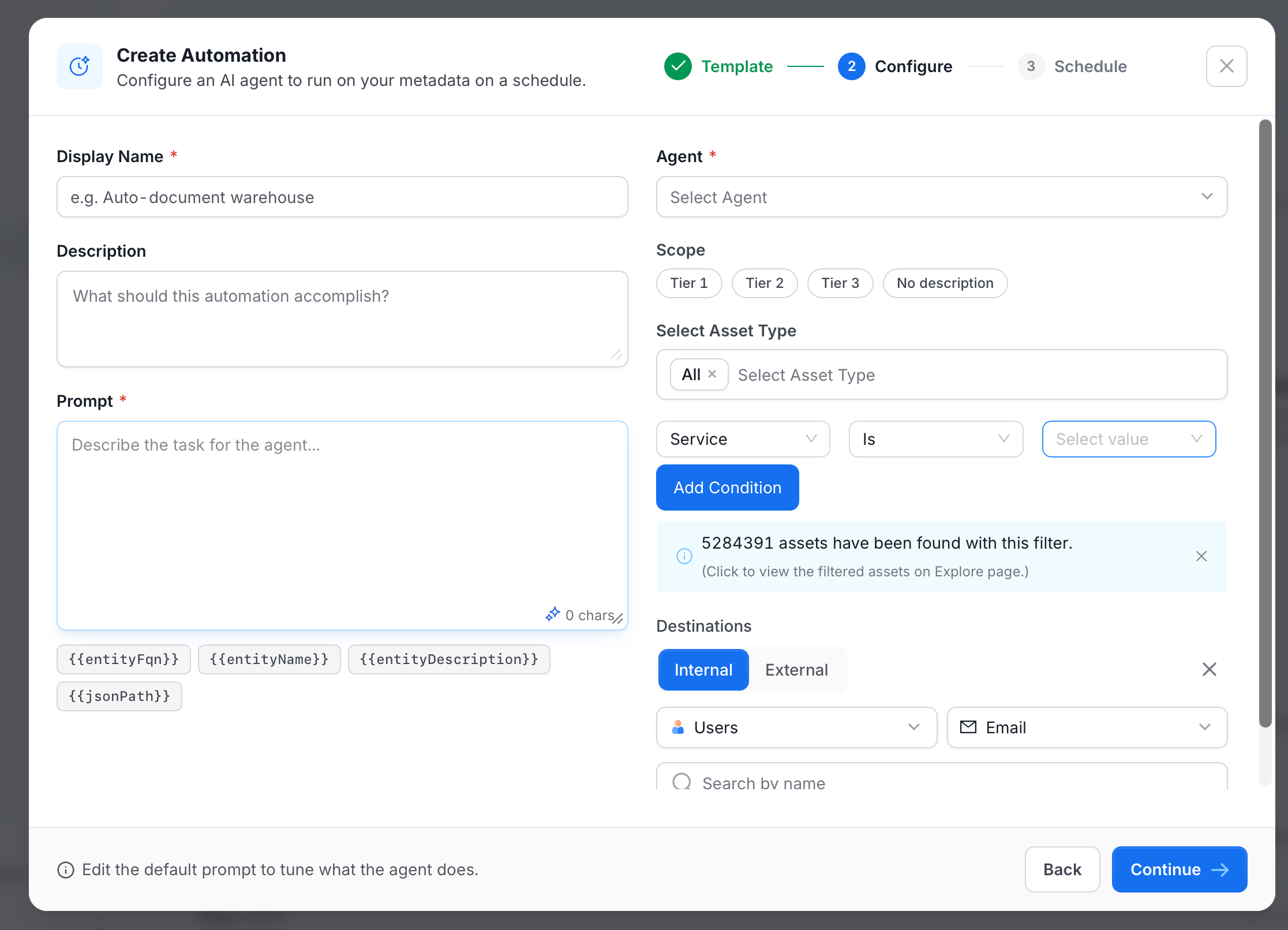The height and width of the screenshot is (930, 1288).
Task: Click the Email envelope icon
Action: tap(968, 727)
